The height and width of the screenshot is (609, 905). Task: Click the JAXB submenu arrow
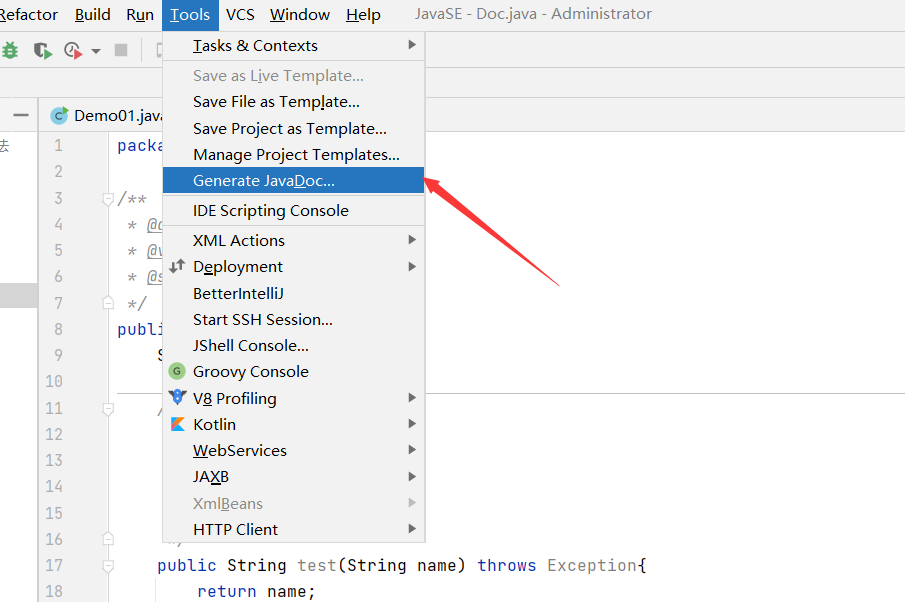coord(412,476)
